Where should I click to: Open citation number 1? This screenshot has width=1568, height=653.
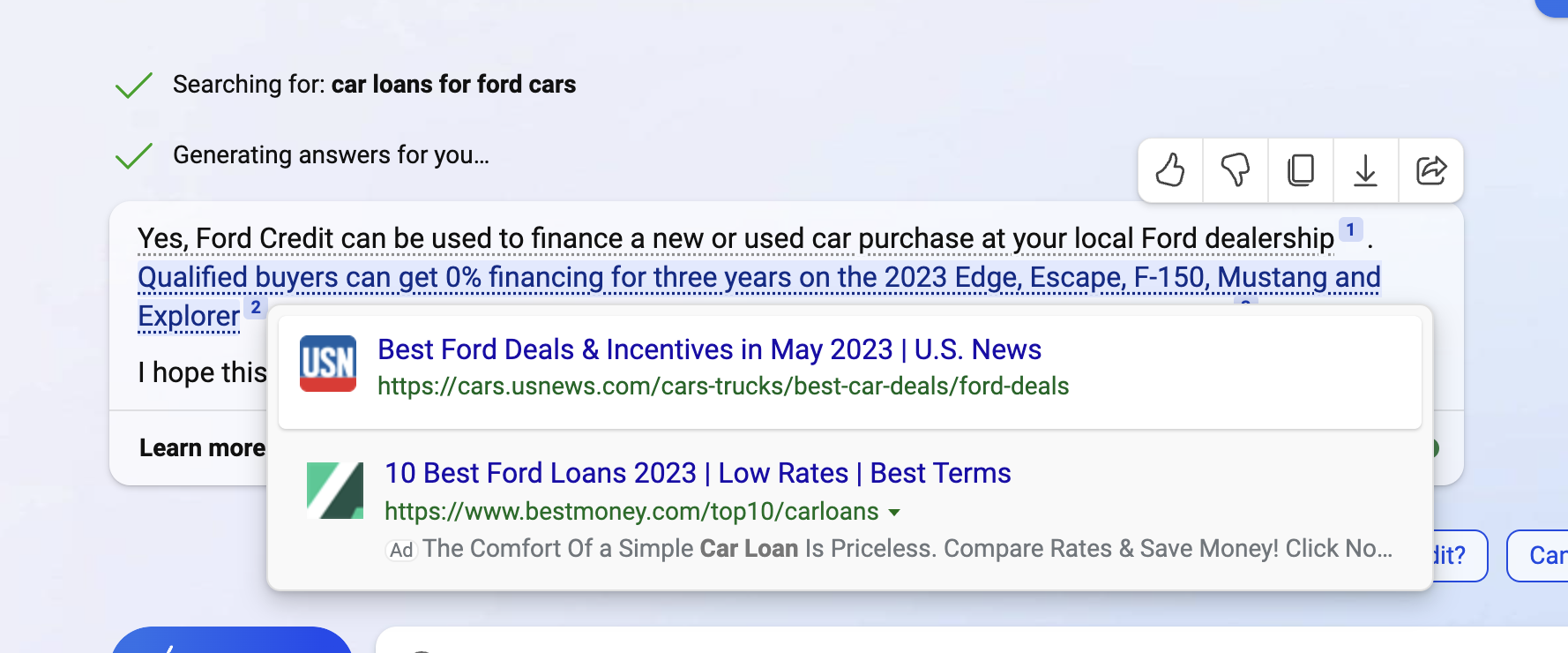pos(1350,229)
